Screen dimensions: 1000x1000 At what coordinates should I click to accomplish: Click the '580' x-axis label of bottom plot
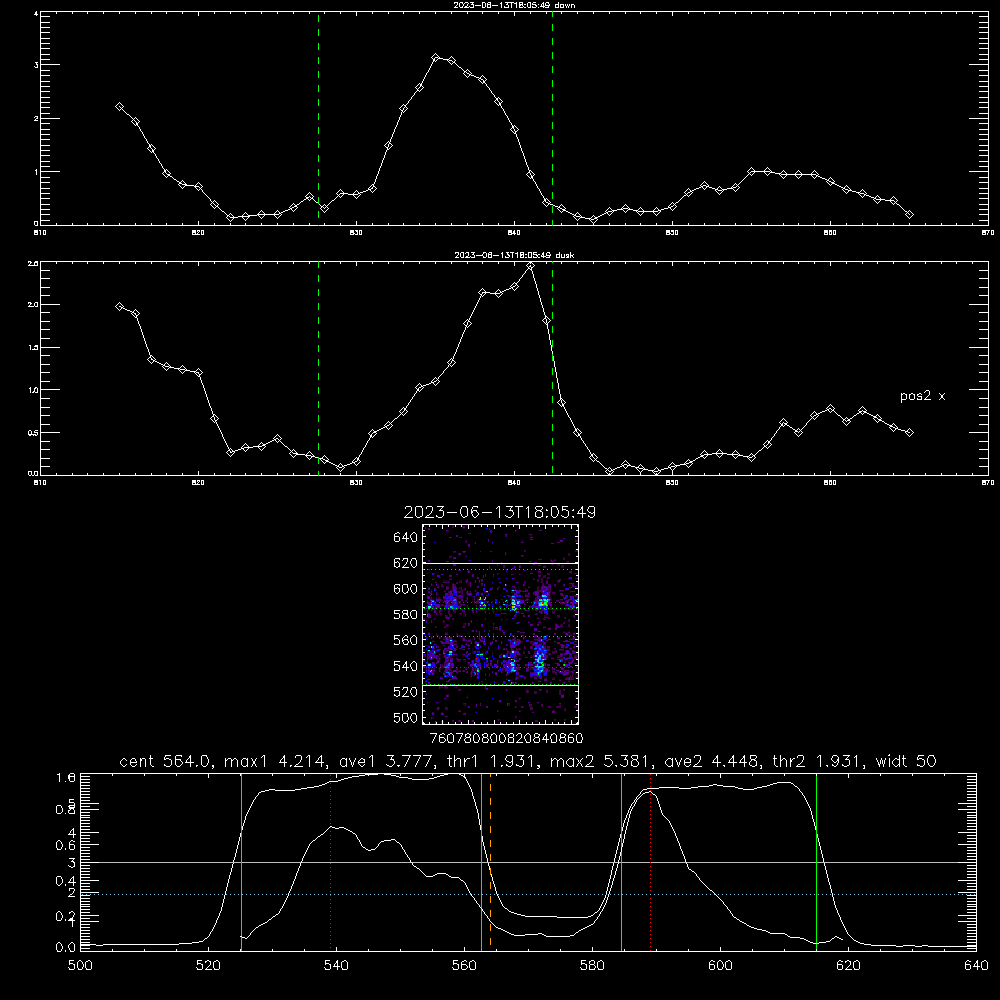[592, 966]
